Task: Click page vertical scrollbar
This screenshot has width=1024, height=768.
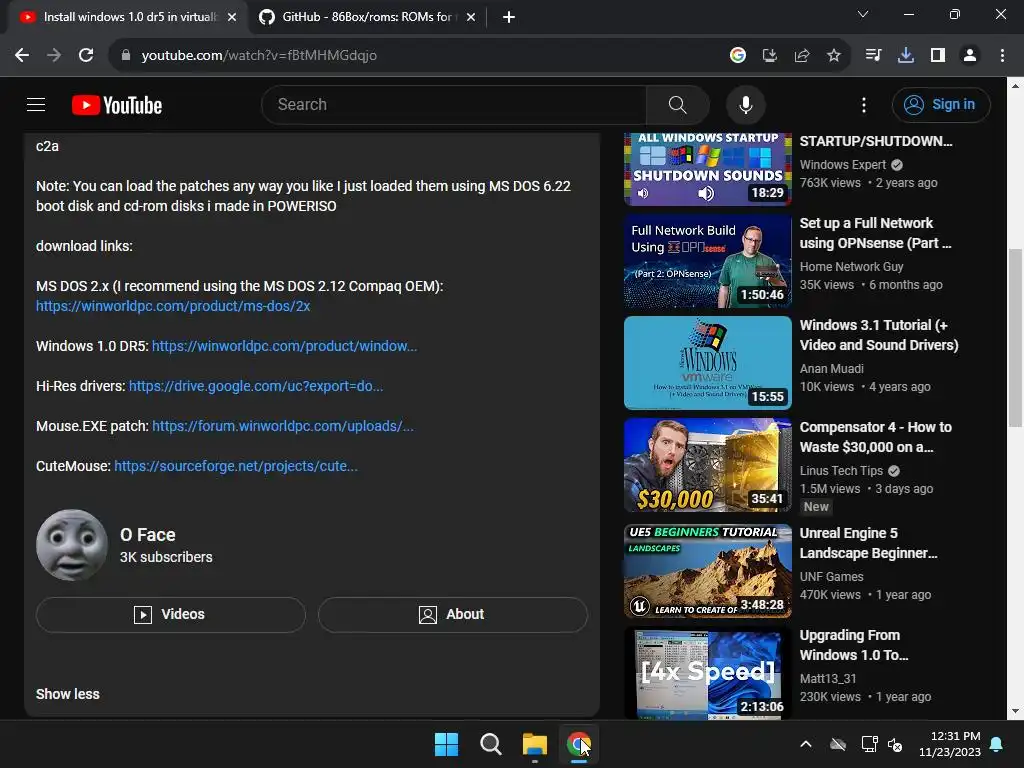Action: [x=1015, y=337]
